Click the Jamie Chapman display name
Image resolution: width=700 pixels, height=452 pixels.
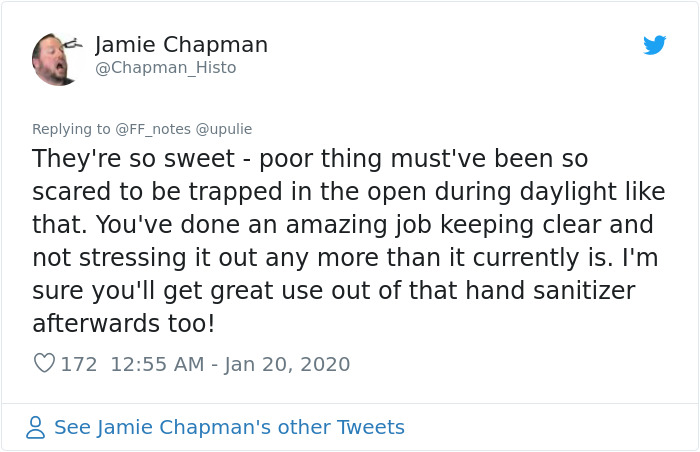tap(181, 45)
